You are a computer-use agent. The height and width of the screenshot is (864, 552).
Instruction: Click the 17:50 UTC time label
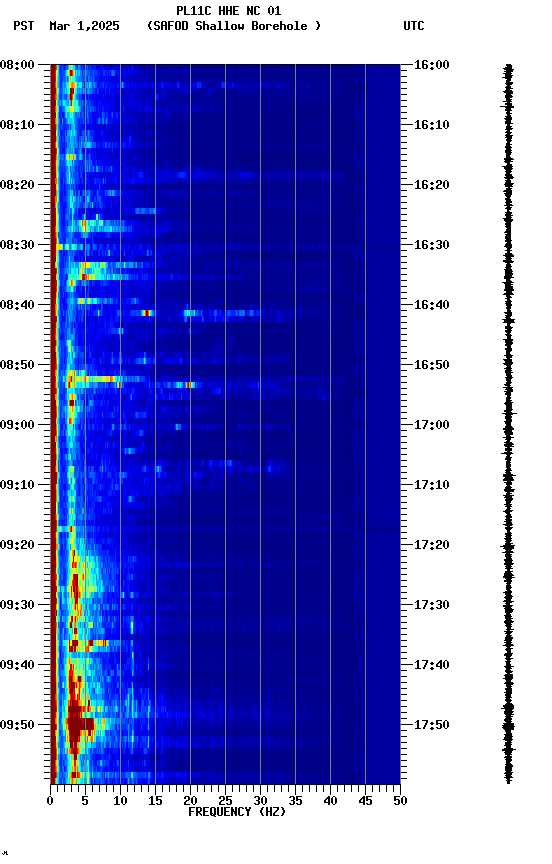(x=432, y=725)
